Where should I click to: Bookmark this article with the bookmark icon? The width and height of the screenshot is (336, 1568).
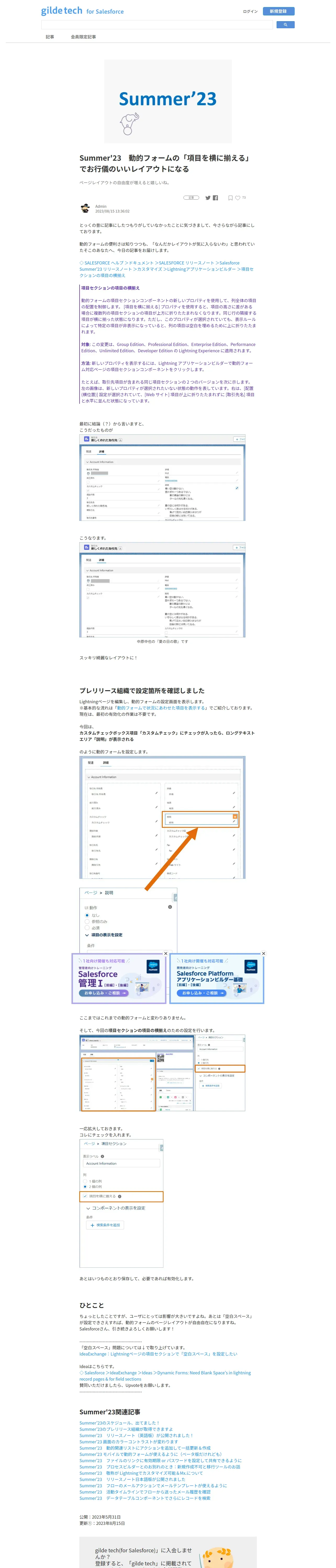coord(231,198)
